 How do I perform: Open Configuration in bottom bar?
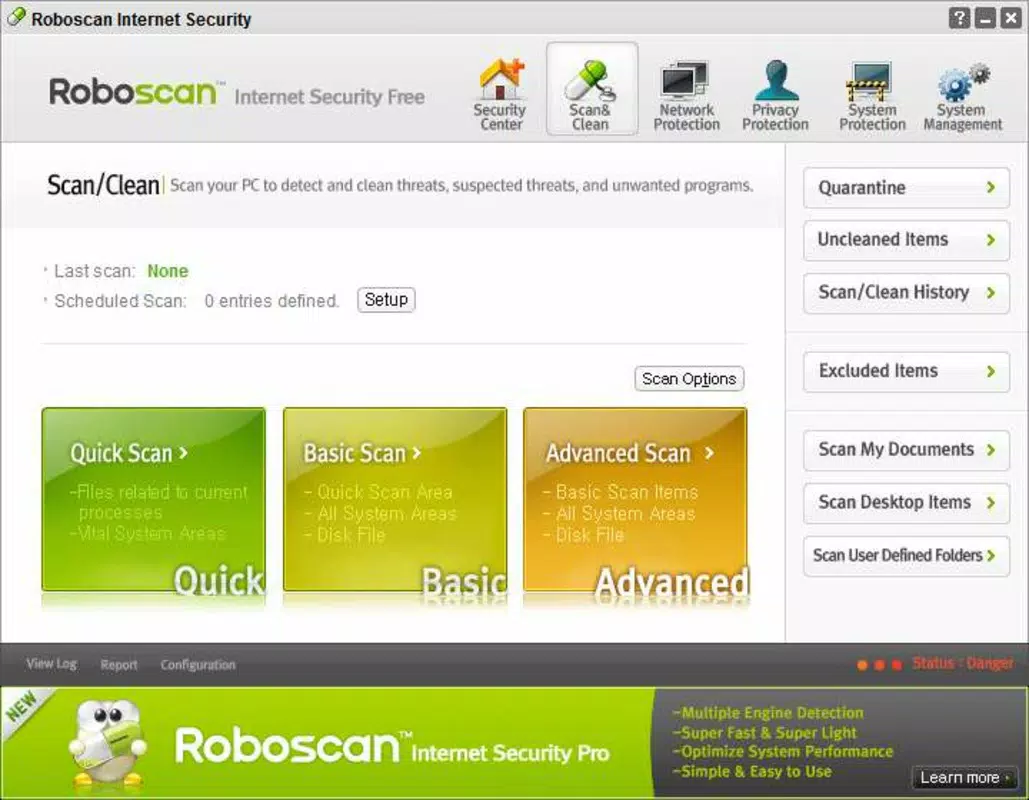click(x=198, y=665)
